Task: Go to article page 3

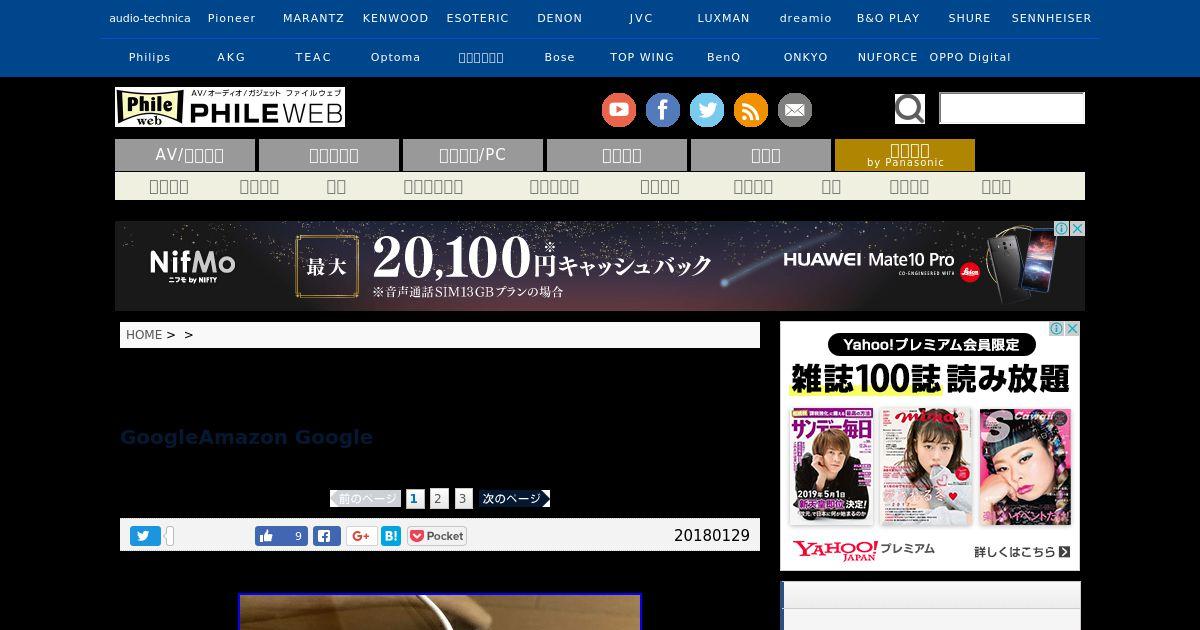Action: click(x=463, y=498)
